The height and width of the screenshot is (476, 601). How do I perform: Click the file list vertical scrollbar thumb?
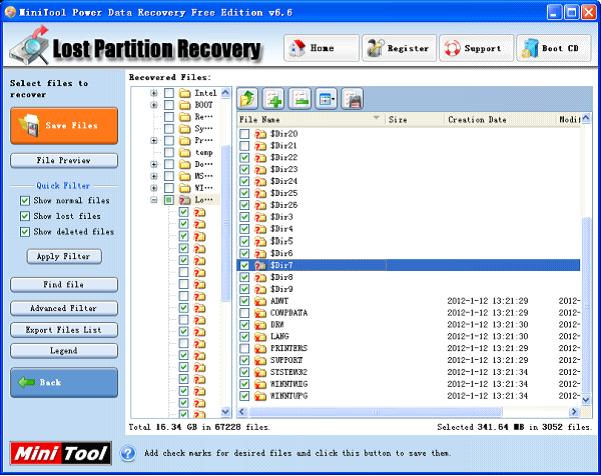click(586, 305)
